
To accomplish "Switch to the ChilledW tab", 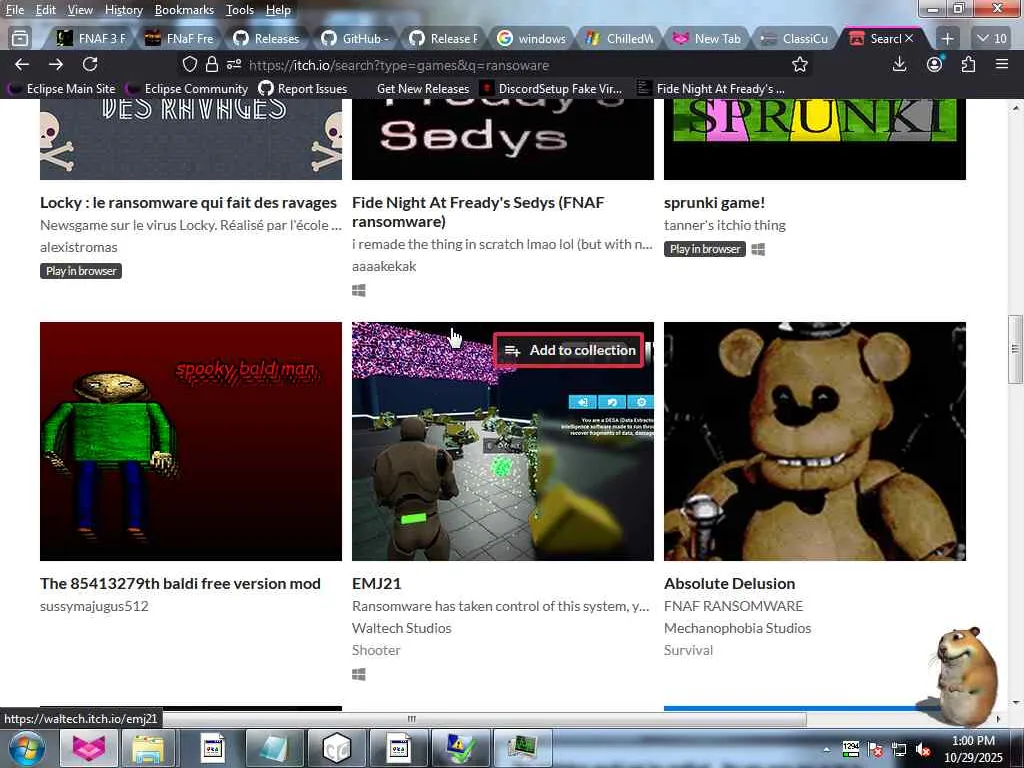I will pyautogui.click(x=619, y=39).
